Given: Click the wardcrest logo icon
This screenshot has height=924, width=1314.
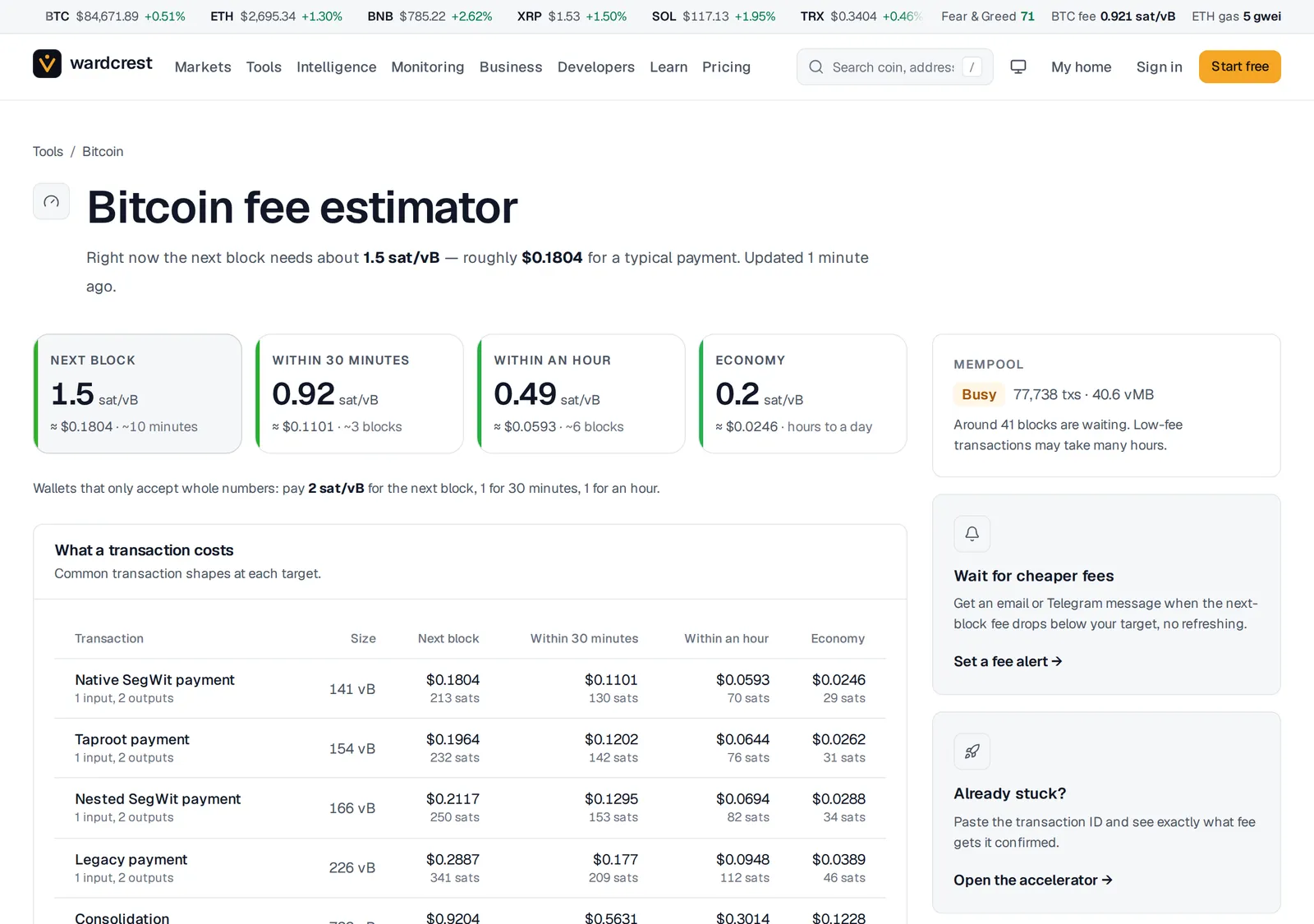Looking at the screenshot, I should coord(47,64).
